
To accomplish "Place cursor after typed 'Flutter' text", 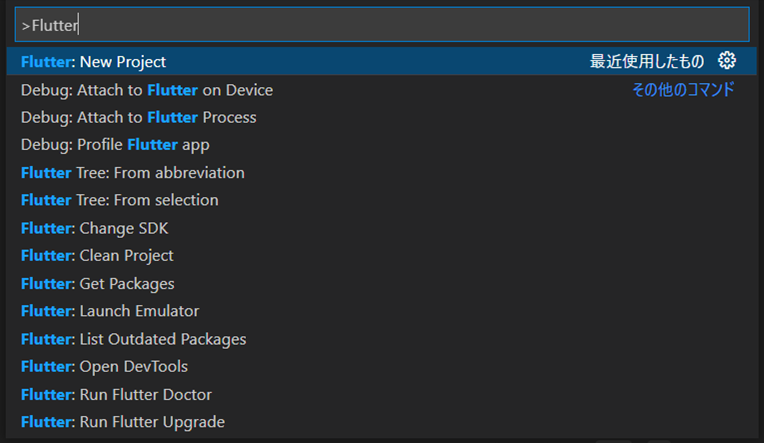I will point(79,25).
